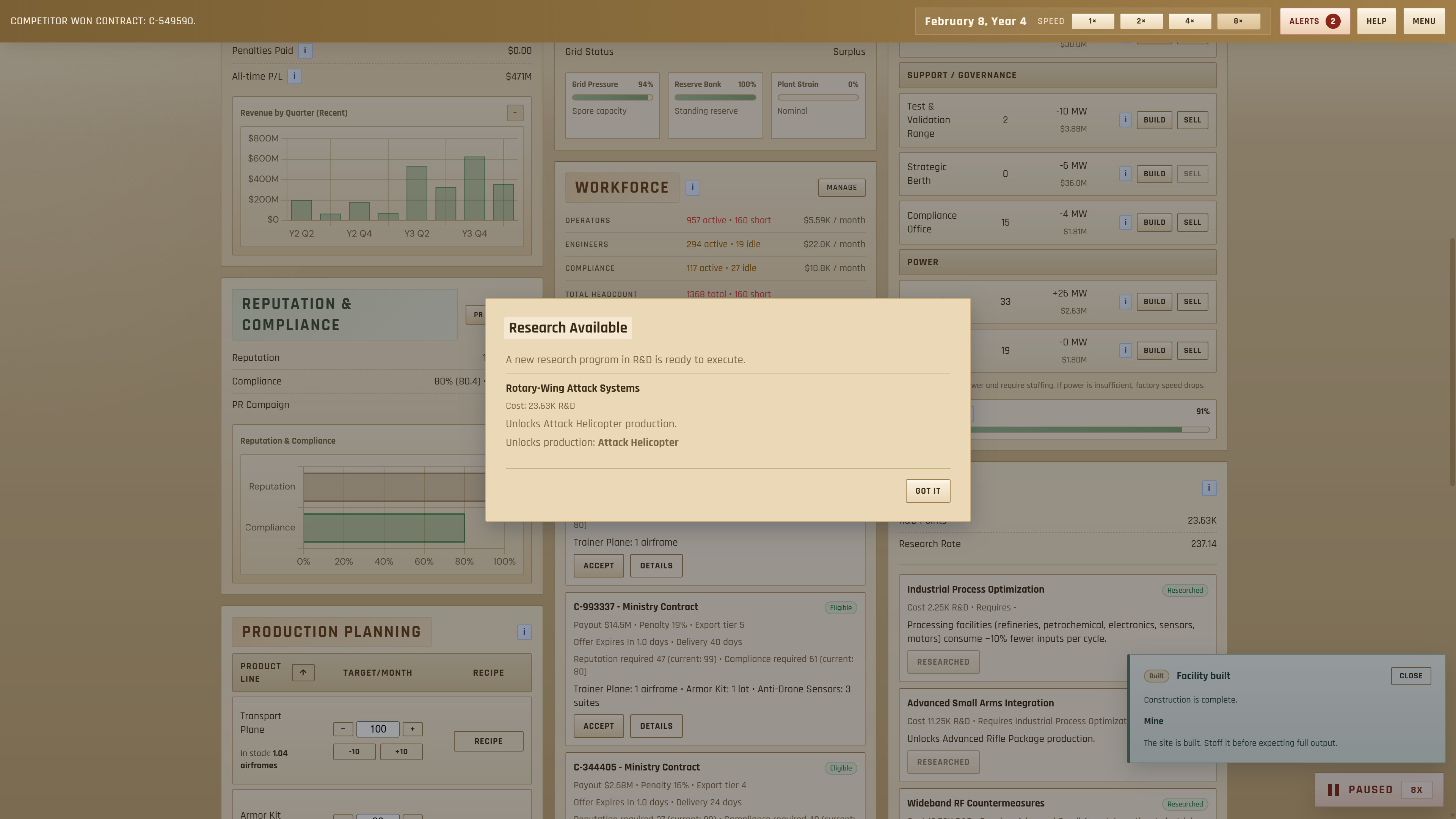Click the Research Rate value 237.14
The width and height of the screenshot is (1456, 819).
(1203, 543)
